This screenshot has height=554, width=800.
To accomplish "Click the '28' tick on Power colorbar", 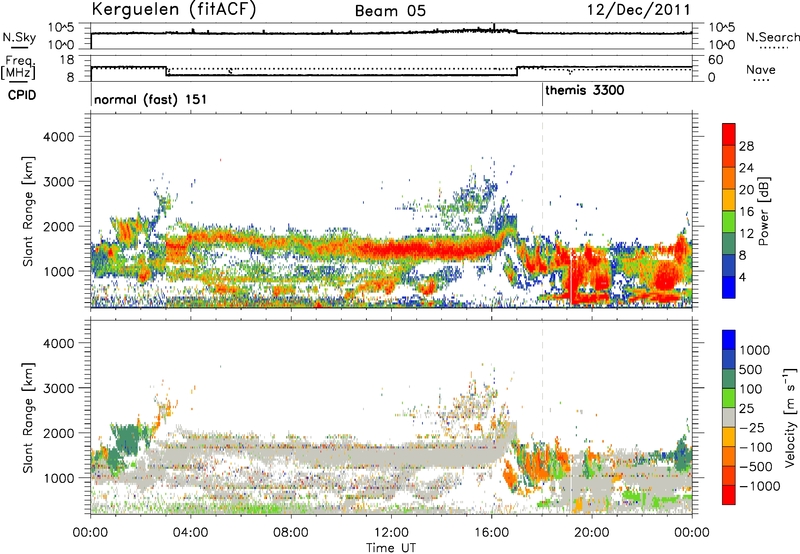I will coord(746,146).
